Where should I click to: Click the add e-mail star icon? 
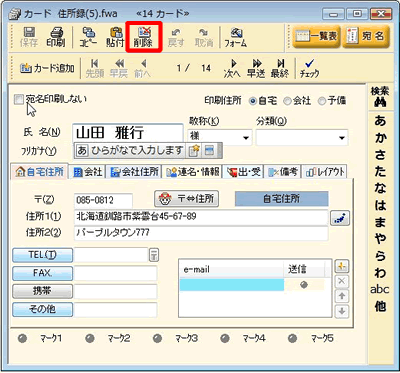point(342,266)
